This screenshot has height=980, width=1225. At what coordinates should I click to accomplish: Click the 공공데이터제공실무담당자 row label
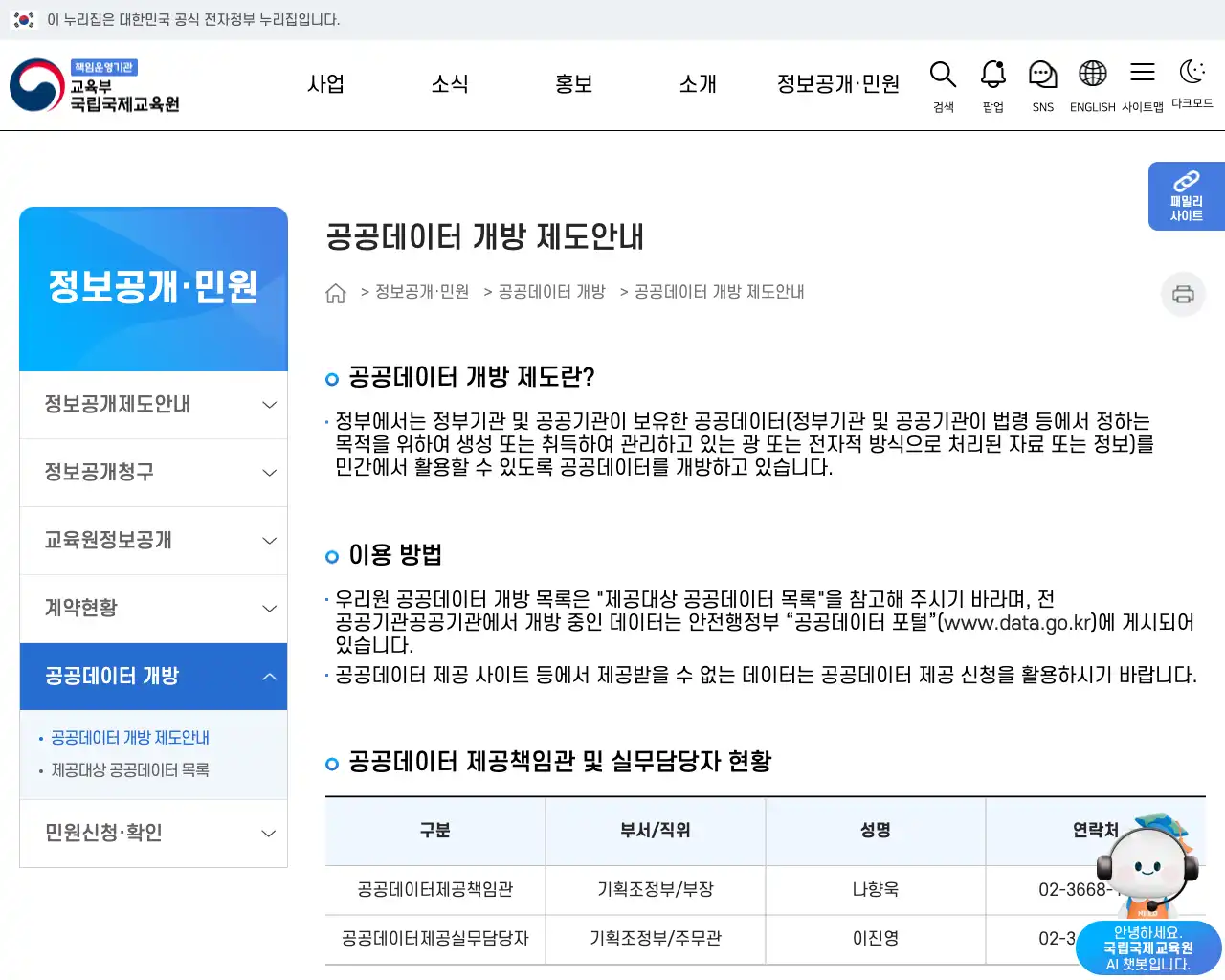point(435,939)
